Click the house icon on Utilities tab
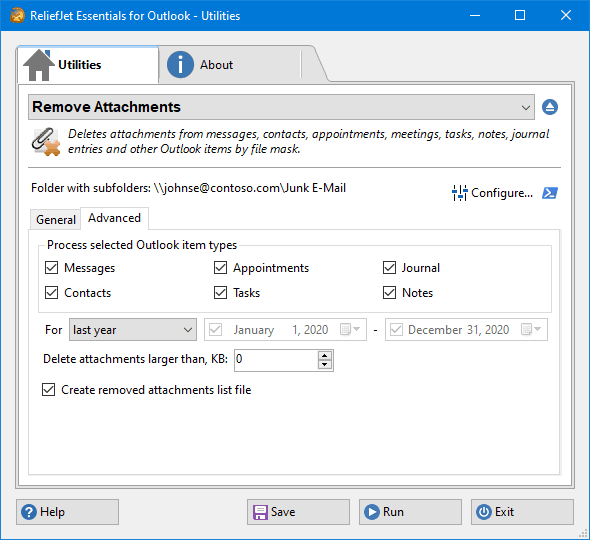 38,65
